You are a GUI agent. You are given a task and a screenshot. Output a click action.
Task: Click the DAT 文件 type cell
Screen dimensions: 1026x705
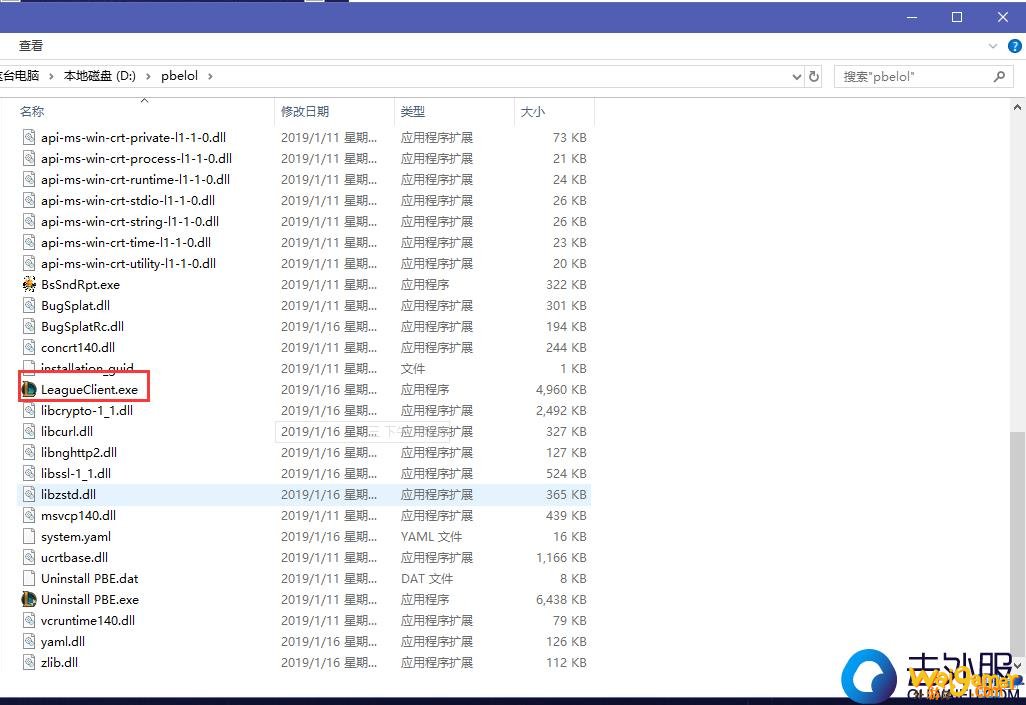(427, 578)
